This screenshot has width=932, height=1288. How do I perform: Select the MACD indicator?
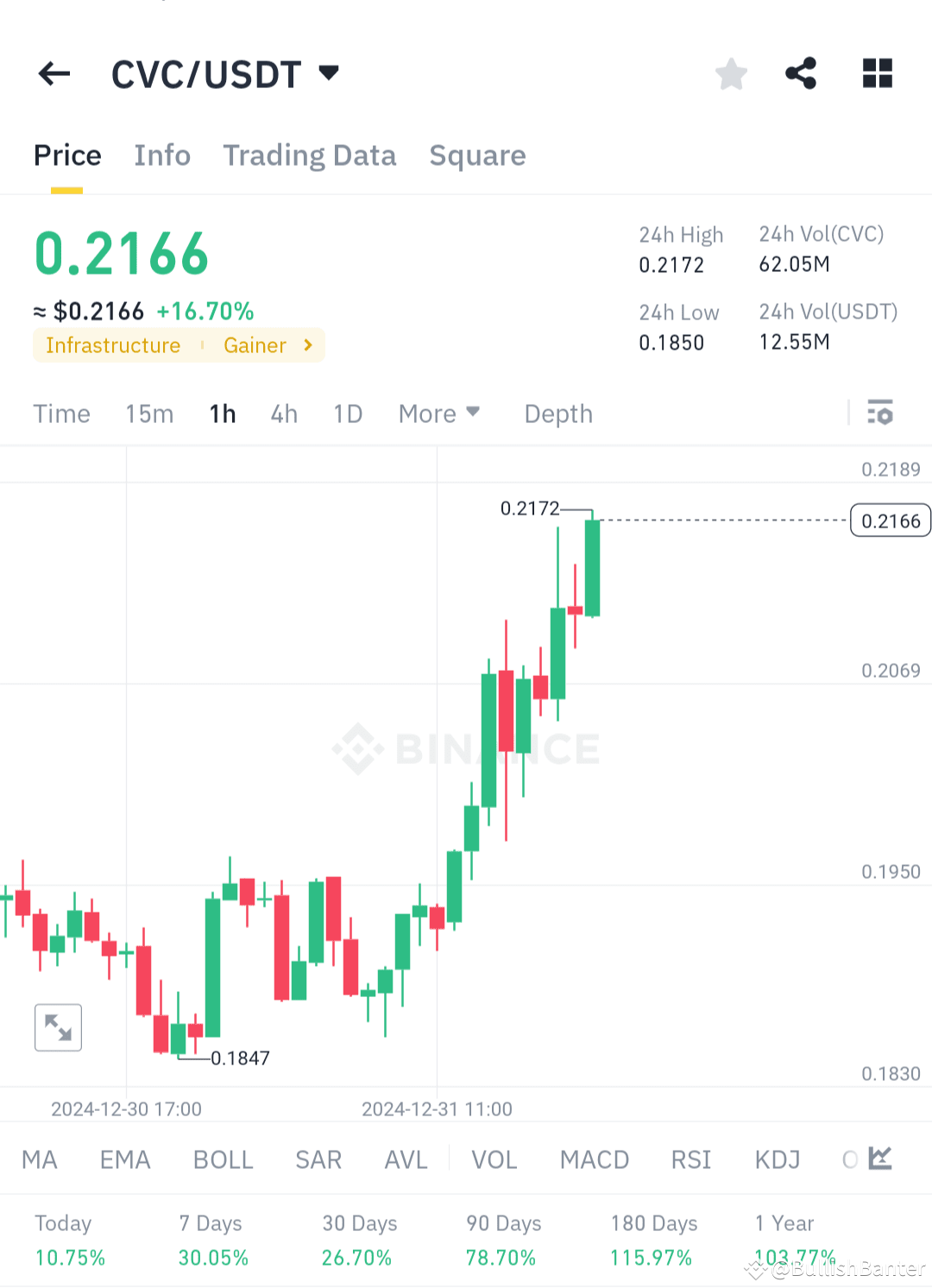click(x=594, y=1159)
